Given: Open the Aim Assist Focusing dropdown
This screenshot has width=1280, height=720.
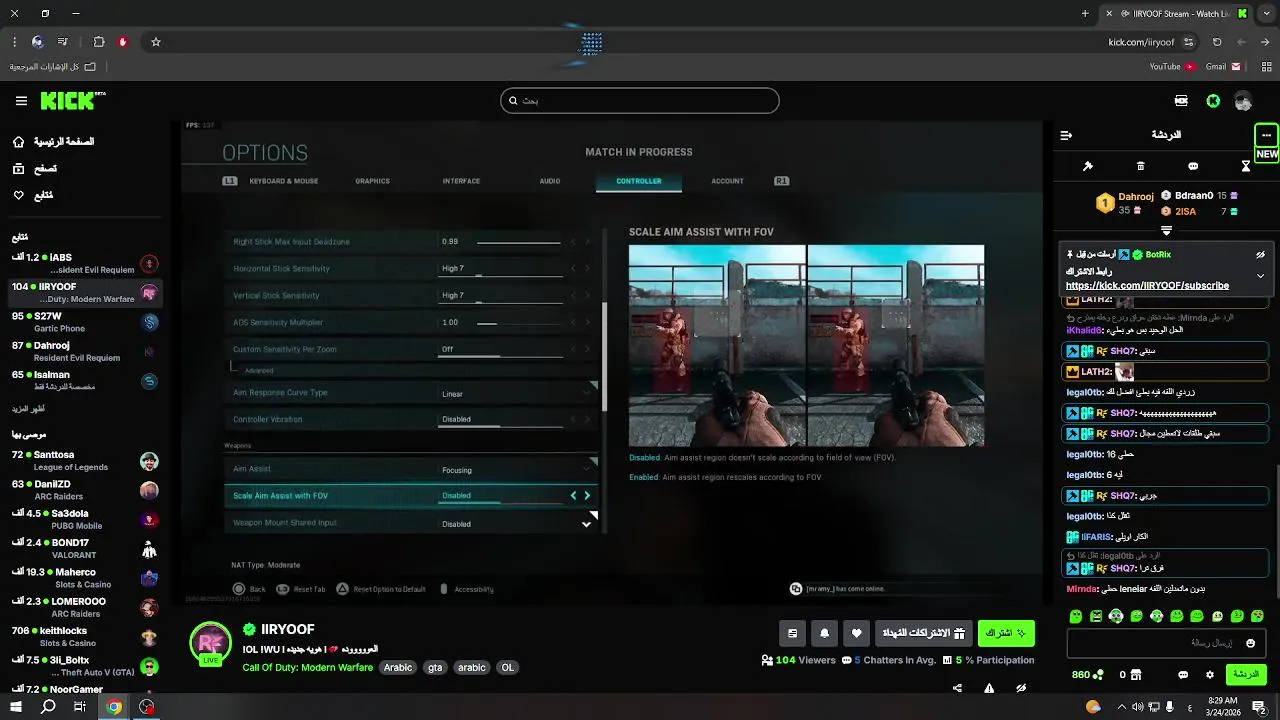Looking at the screenshot, I should pos(411,469).
